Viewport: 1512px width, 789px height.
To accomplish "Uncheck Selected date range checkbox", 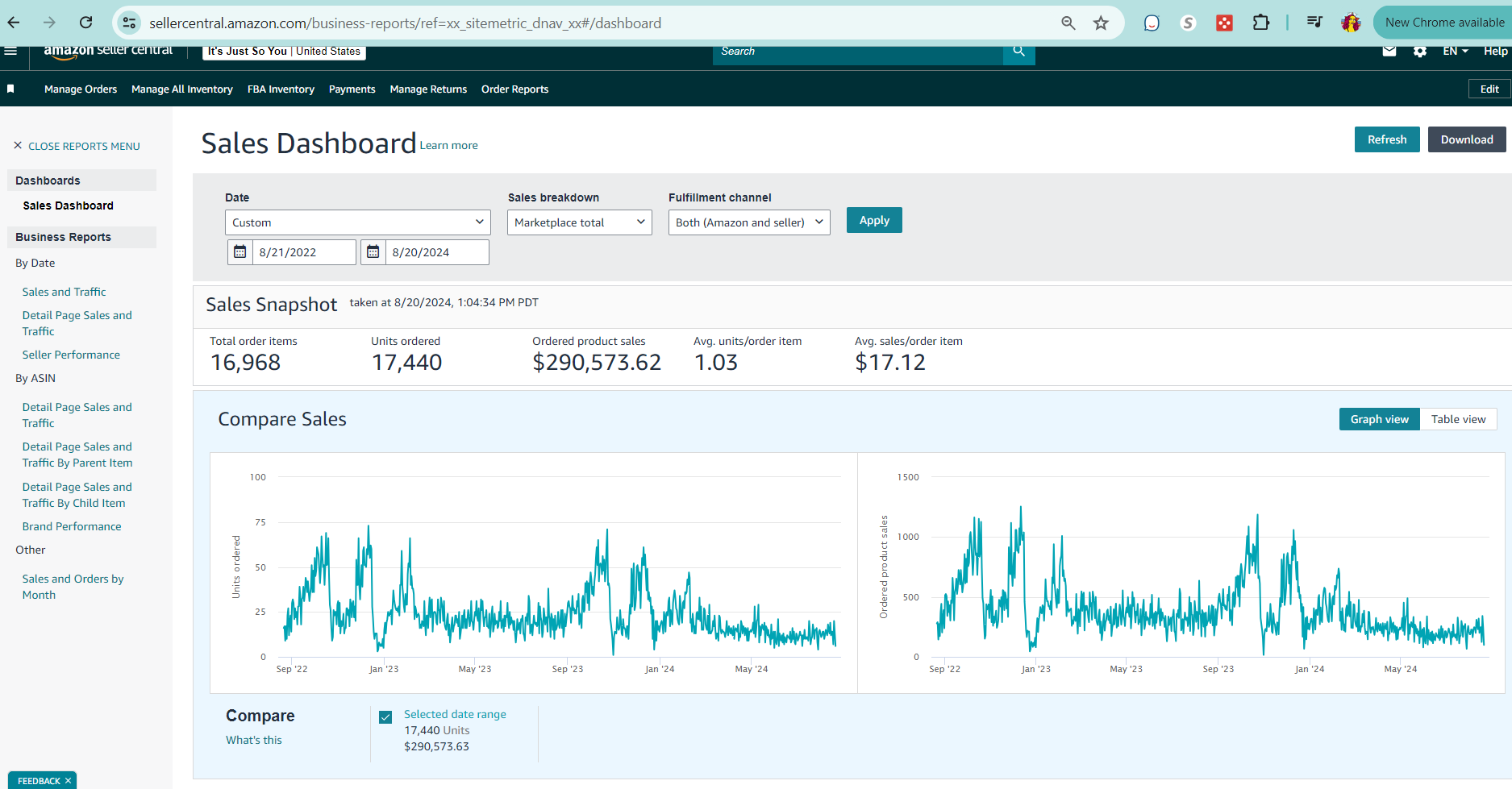I will click(385, 716).
